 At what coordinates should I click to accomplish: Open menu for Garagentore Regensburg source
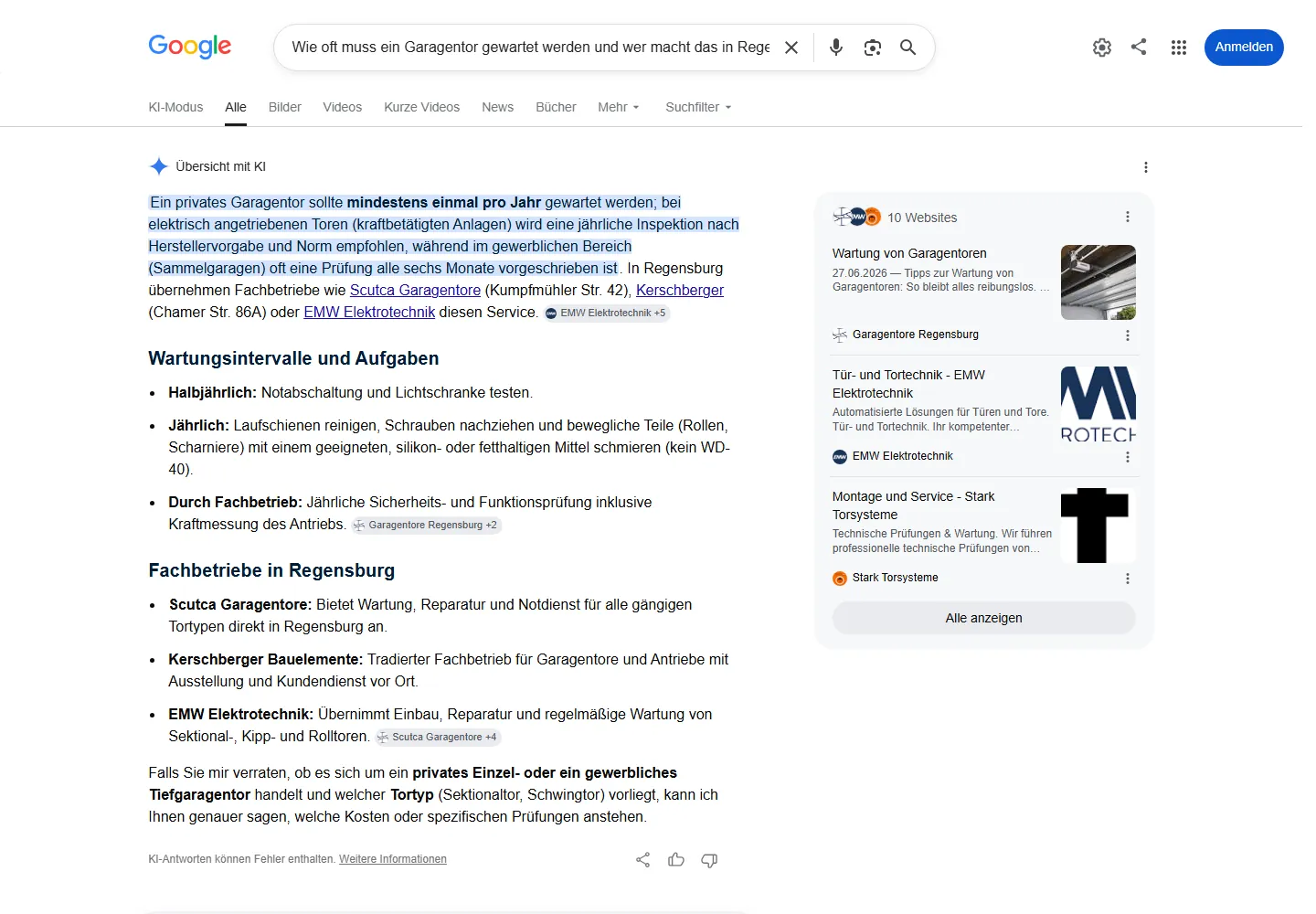click(1128, 335)
